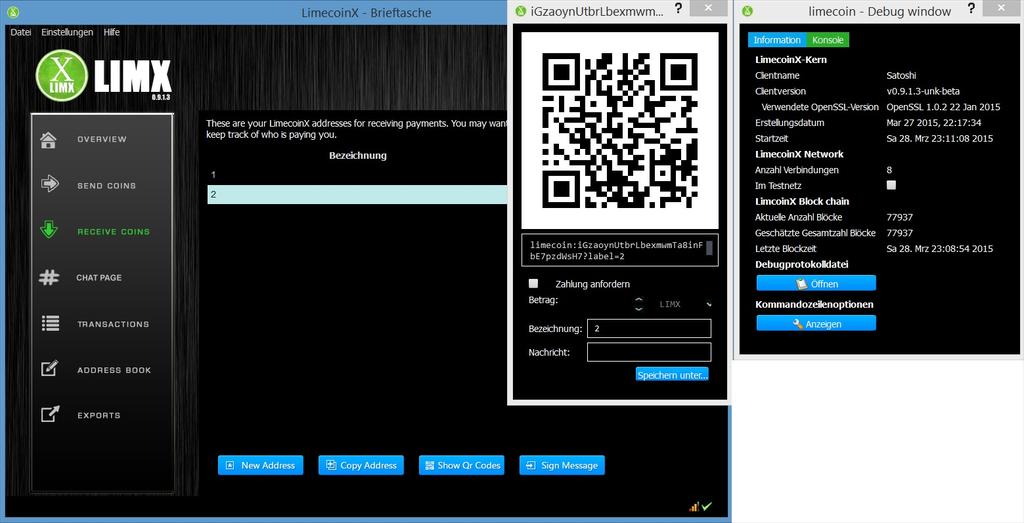This screenshot has width=1024, height=523.
Task: Click Clientname value Satoshi
Action: click(x=901, y=76)
